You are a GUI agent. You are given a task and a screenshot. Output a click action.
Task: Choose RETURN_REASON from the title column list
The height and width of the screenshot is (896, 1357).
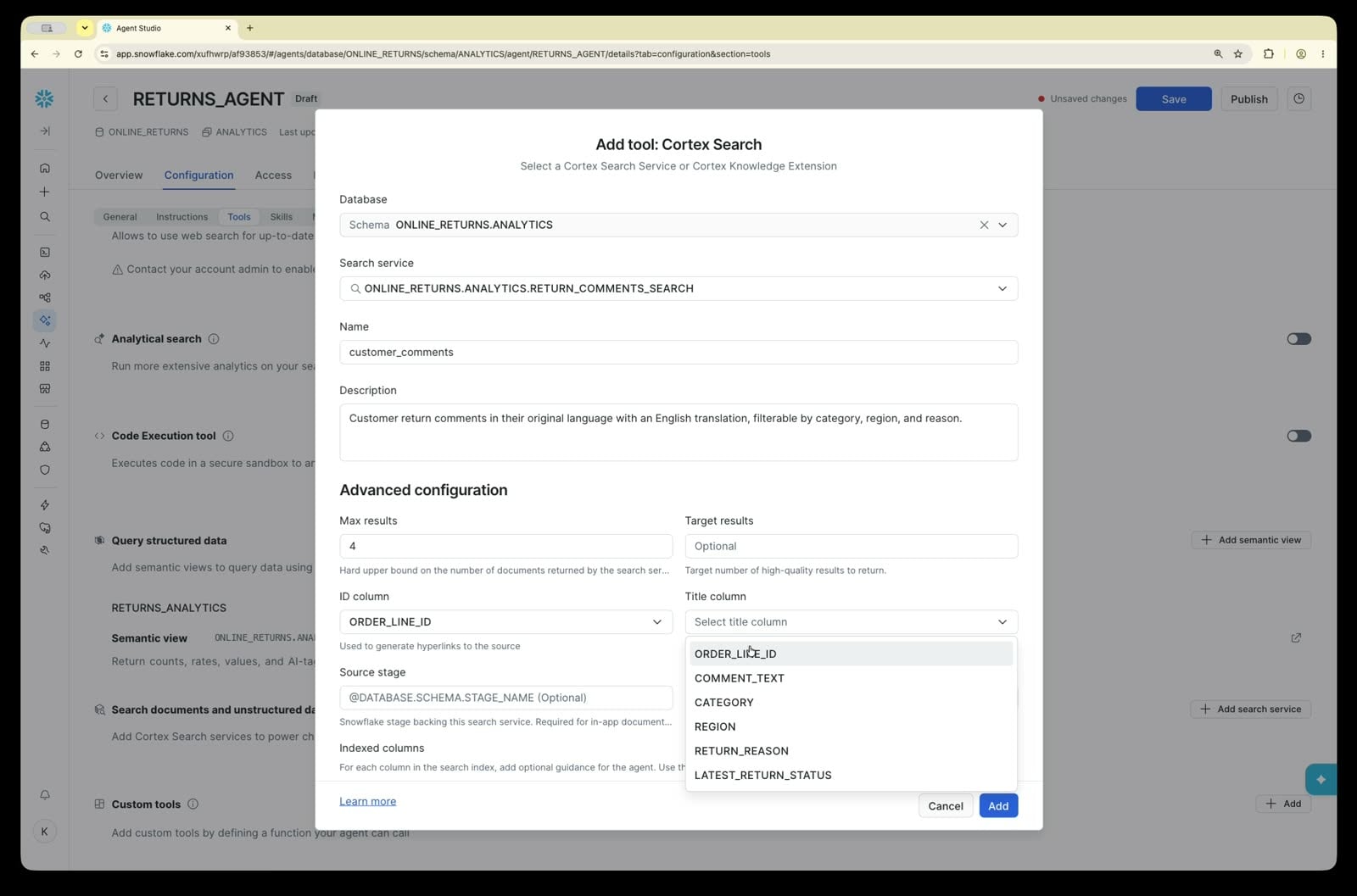coord(851,751)
